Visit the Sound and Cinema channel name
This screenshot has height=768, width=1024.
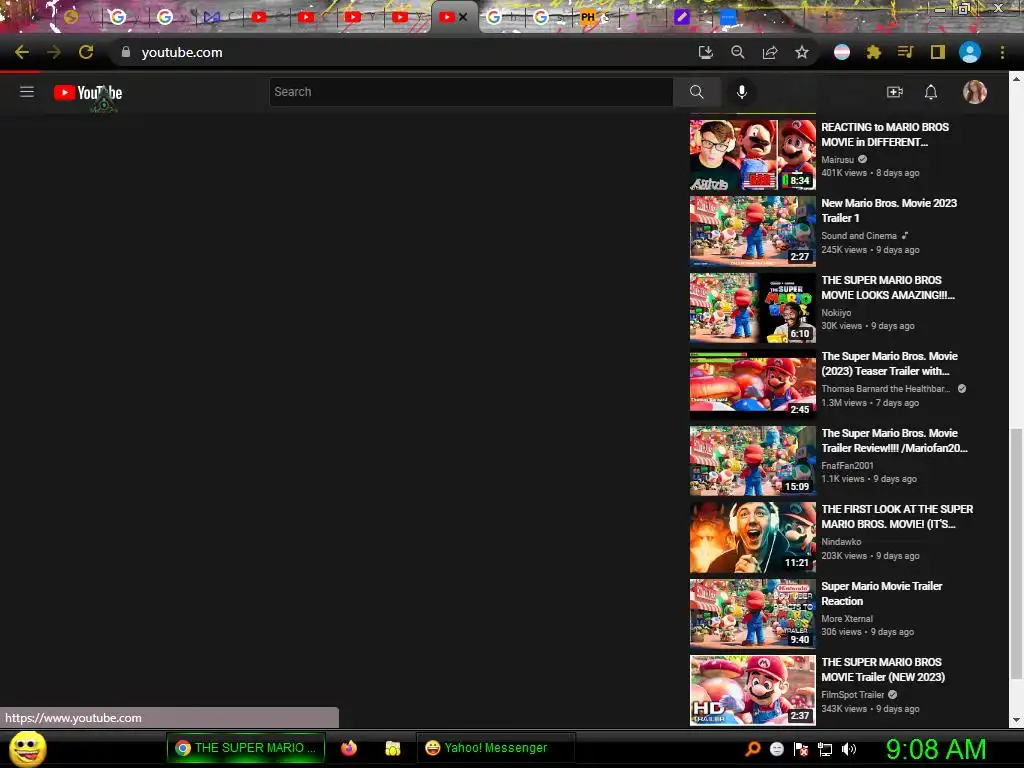pos(859,236)
